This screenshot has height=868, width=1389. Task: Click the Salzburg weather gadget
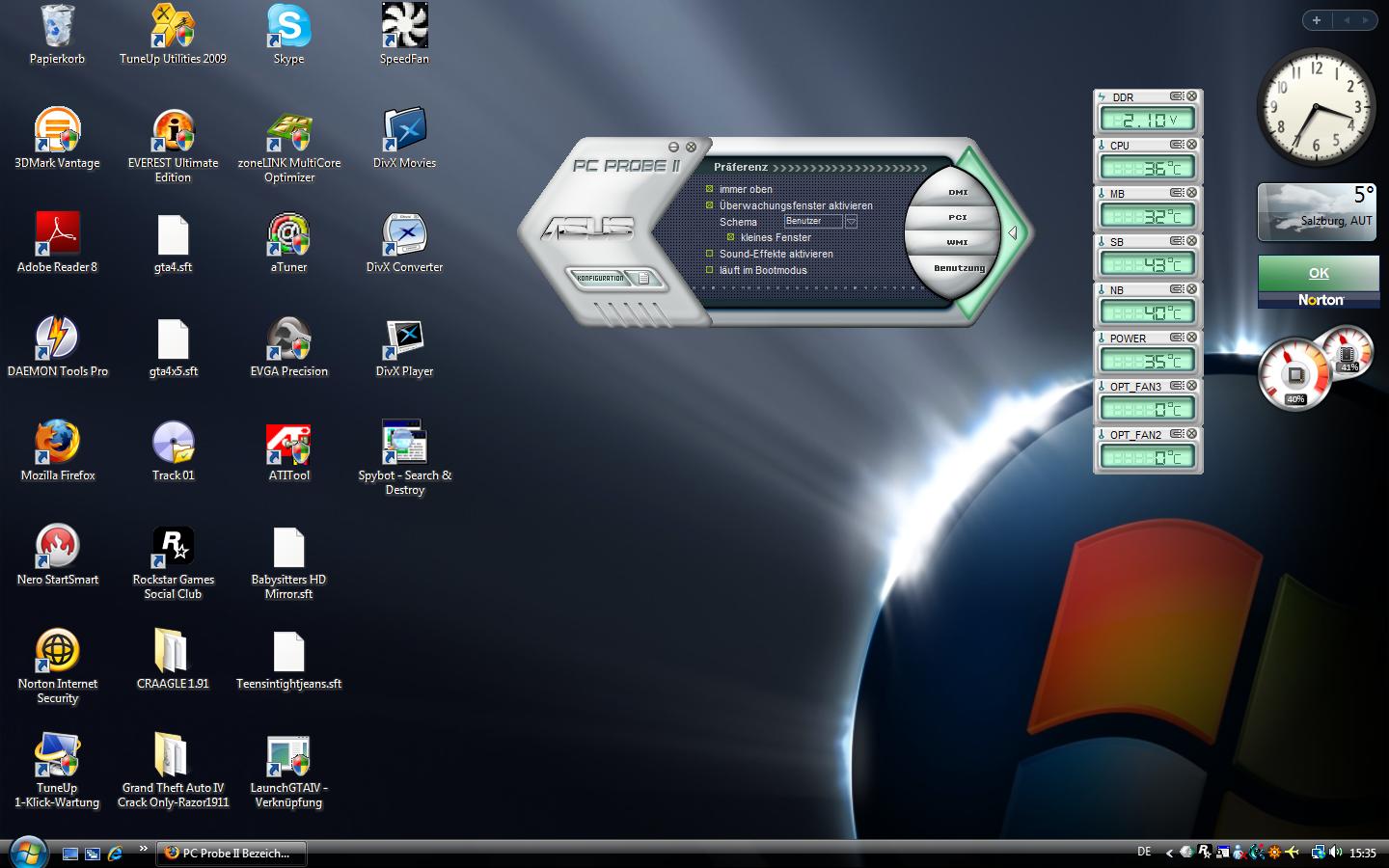click(1318, 211)
